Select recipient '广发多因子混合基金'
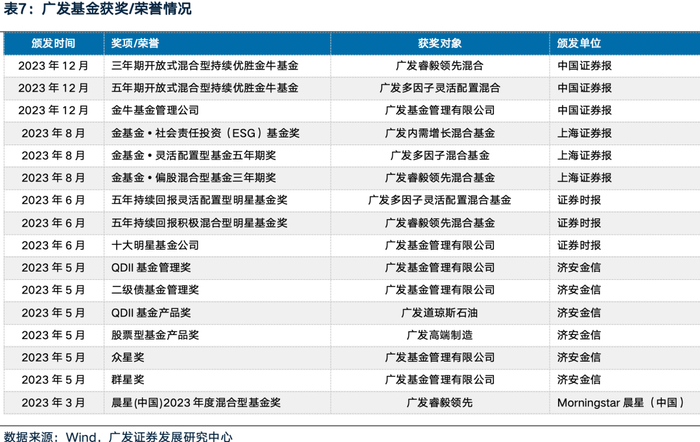The height and width of the screenshot is (442, 700). [440, 155]
